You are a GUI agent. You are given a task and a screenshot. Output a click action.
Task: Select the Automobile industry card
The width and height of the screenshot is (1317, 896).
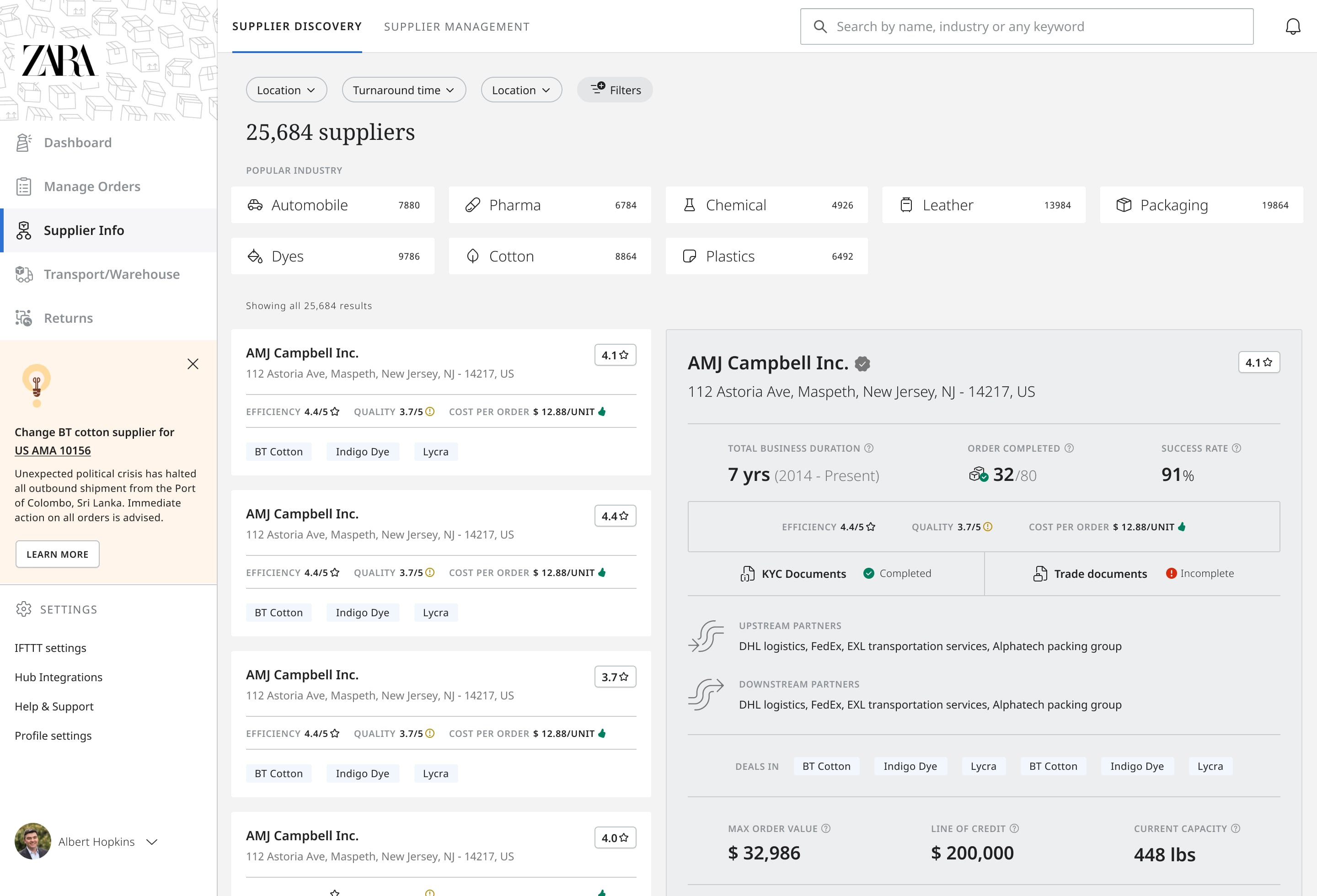click(x=332, y=205)
